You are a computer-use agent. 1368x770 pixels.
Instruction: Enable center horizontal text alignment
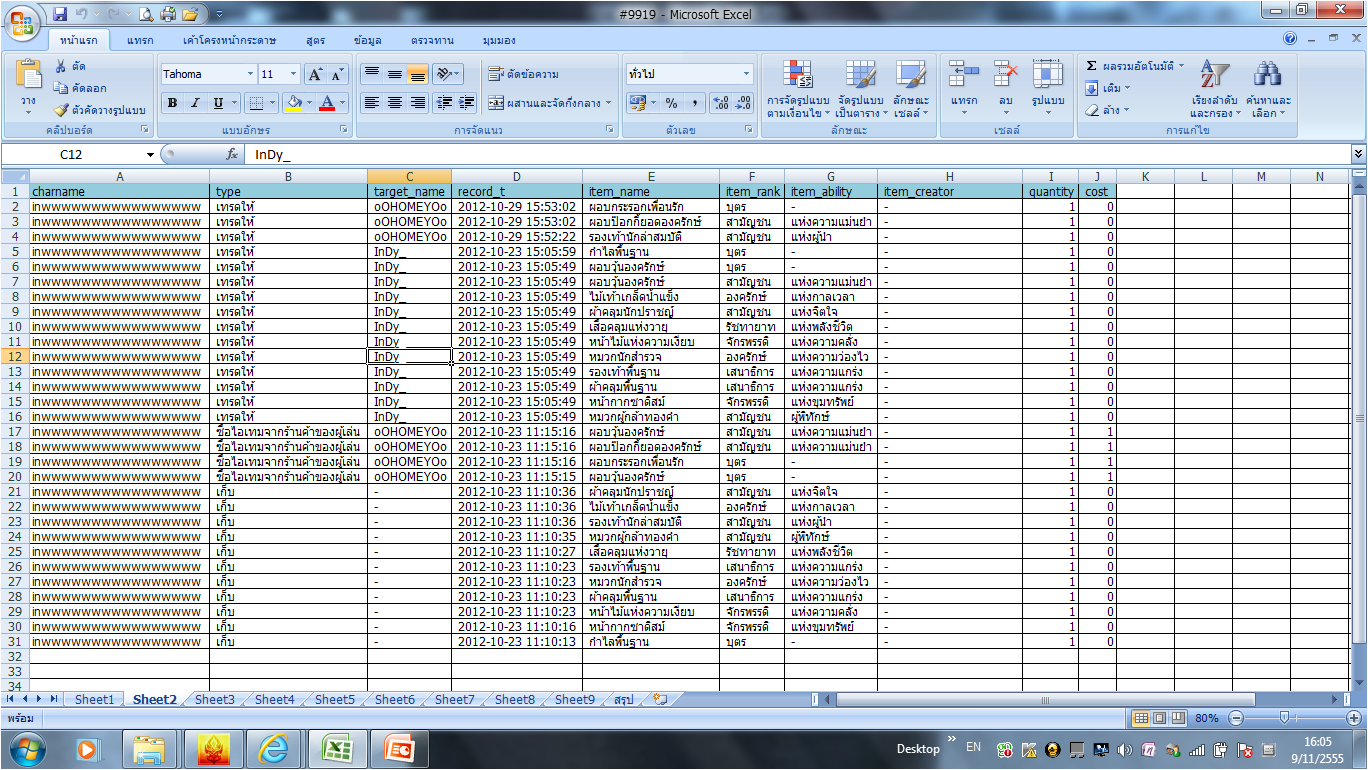pyautogui.click(x=395, y=103)
